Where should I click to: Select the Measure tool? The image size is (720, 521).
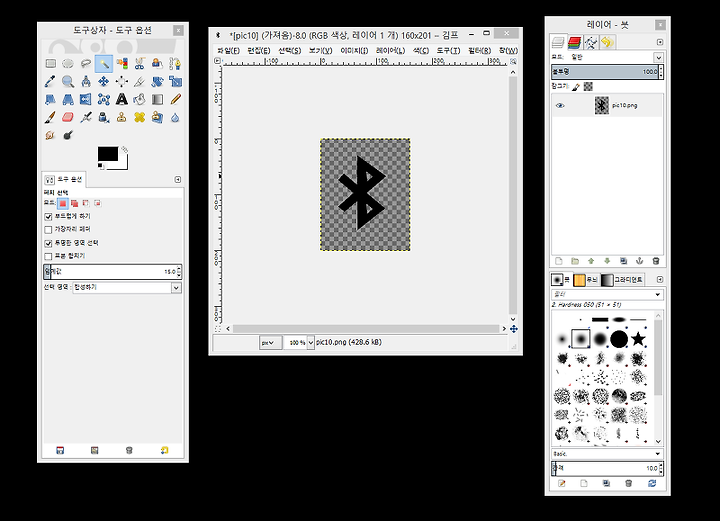click(86, 81)
